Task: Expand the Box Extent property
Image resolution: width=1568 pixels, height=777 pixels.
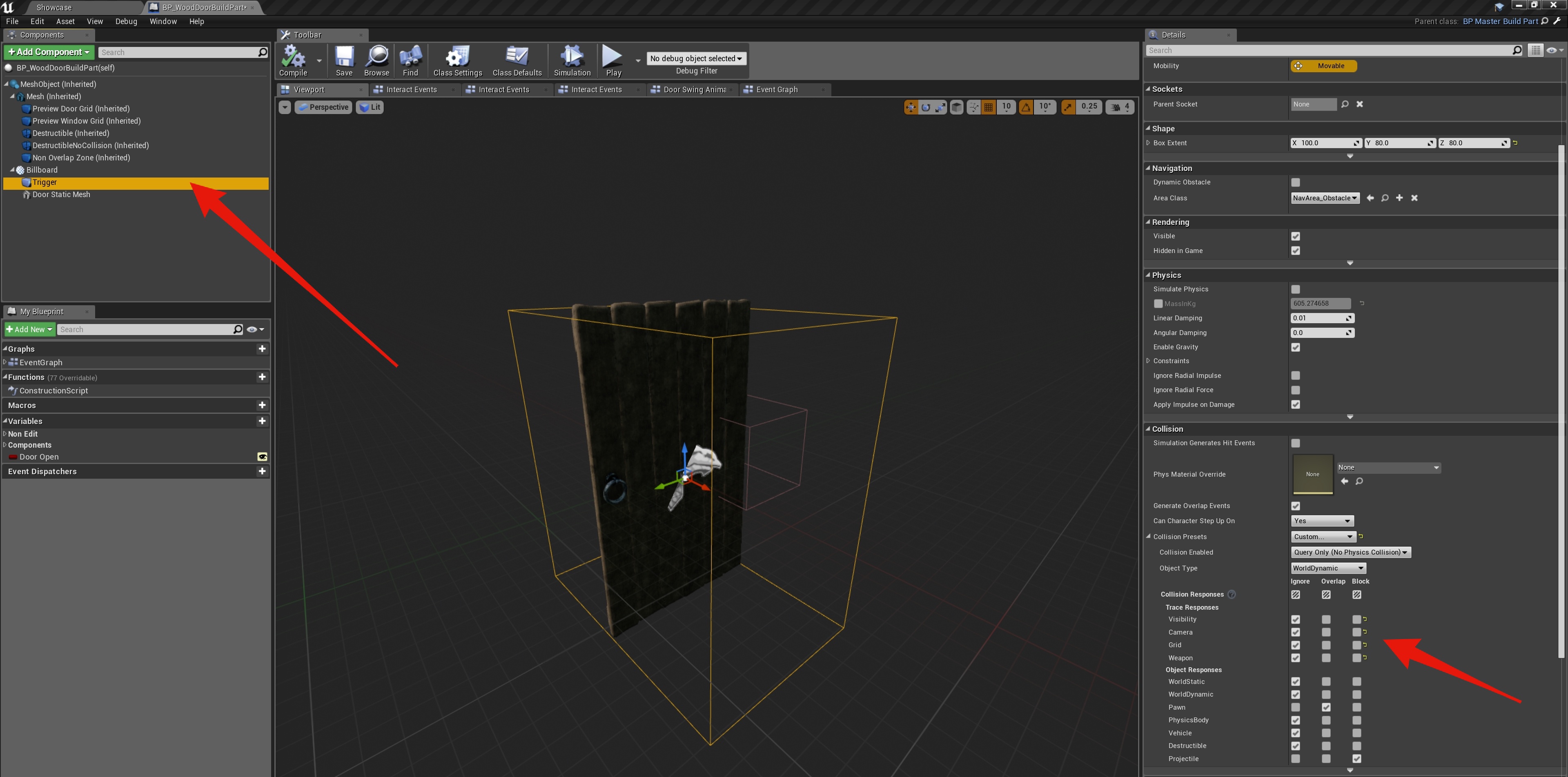Action: 1148,143
